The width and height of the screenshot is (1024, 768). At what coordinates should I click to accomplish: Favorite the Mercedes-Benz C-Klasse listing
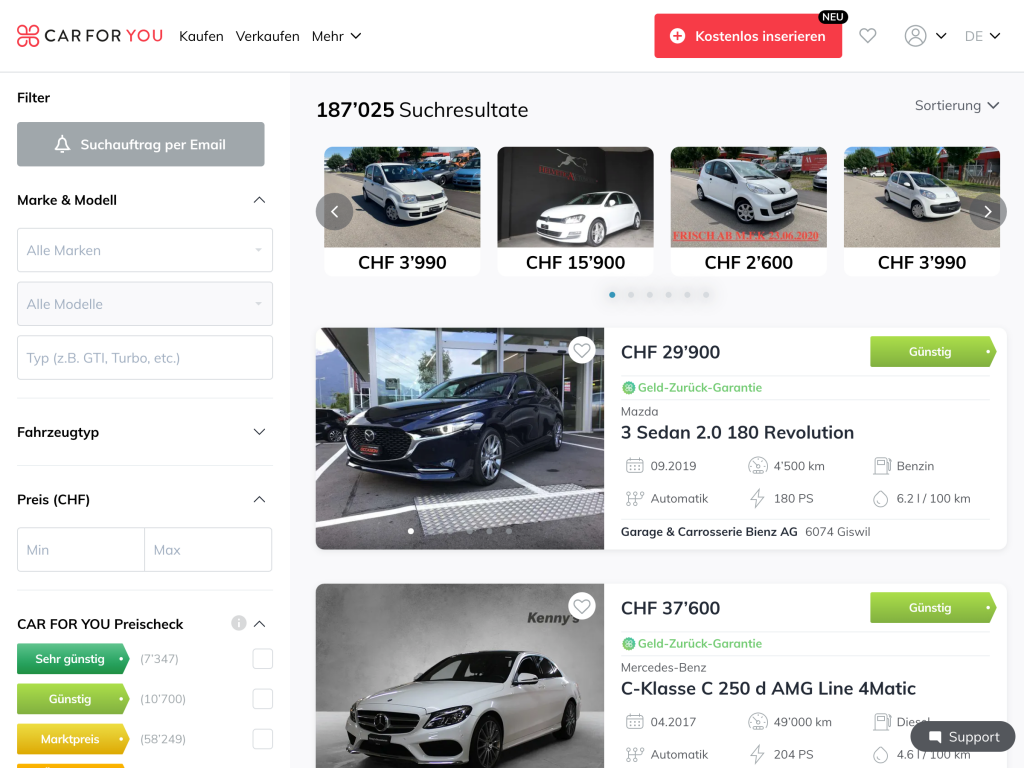tap(581, 606)
